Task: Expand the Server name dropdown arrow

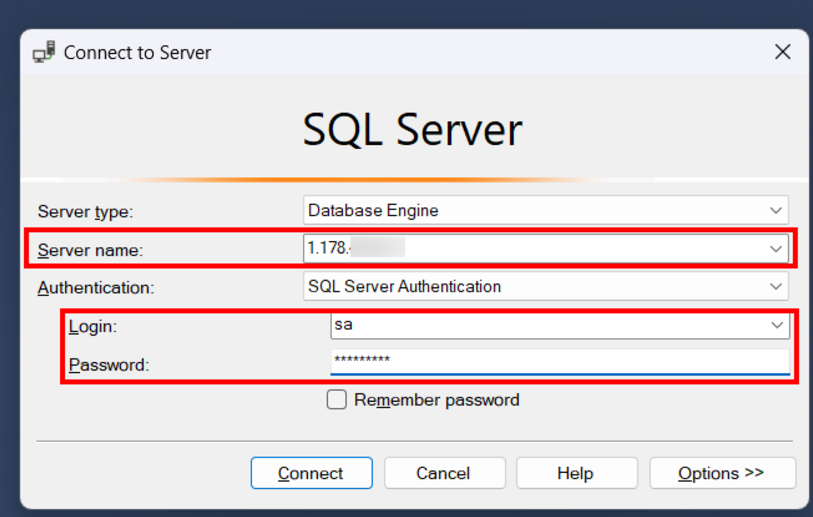Action: click(775, 249)
